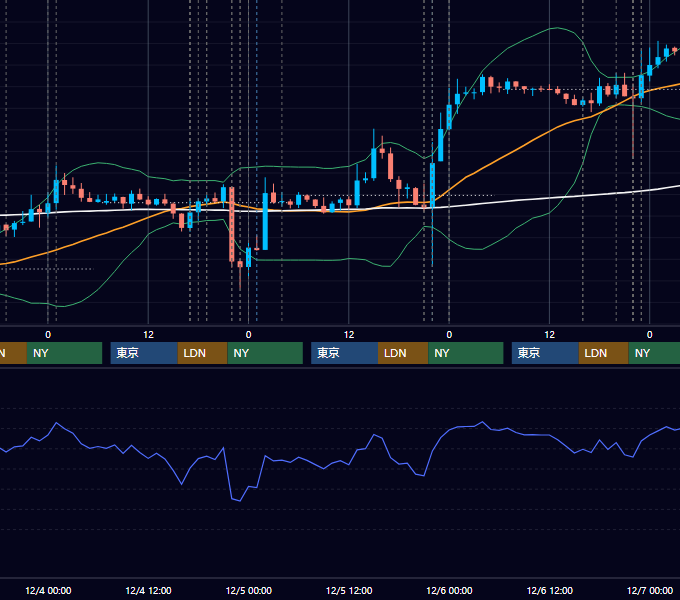Select the lower green Bollinger band line

(304, 260)
